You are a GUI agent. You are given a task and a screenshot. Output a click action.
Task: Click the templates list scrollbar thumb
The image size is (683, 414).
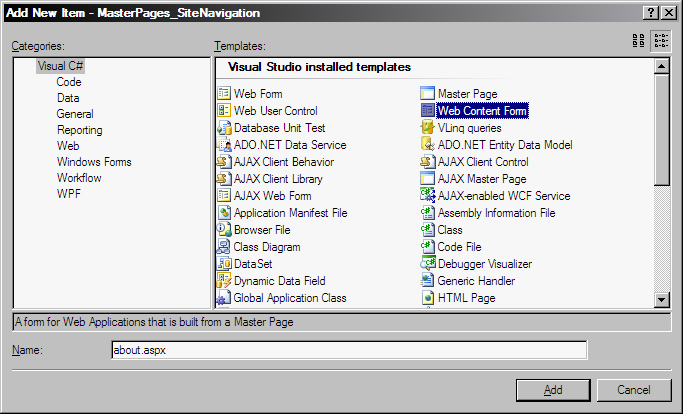(661, 129)
